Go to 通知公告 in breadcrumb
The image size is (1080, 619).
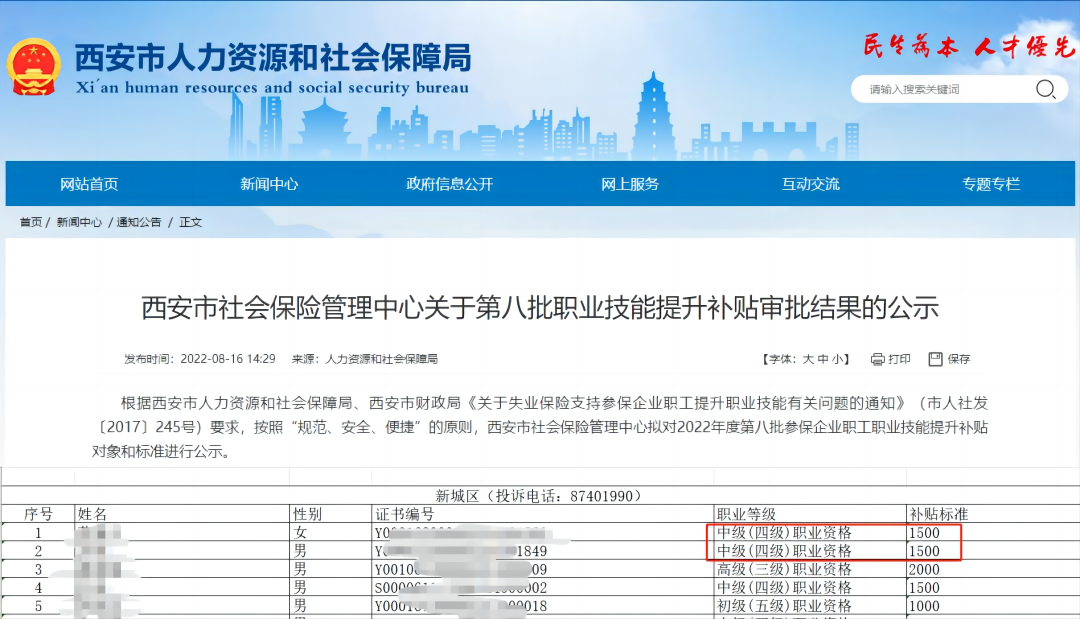point(139,222)
